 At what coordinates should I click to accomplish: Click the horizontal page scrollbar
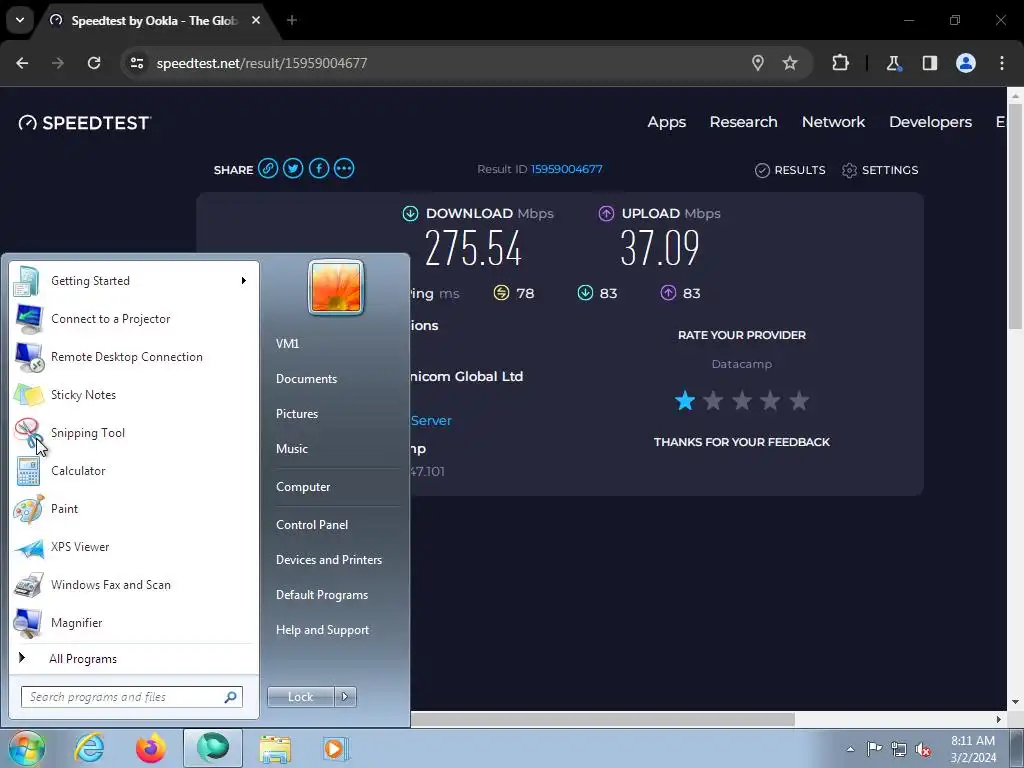[602, 719]
